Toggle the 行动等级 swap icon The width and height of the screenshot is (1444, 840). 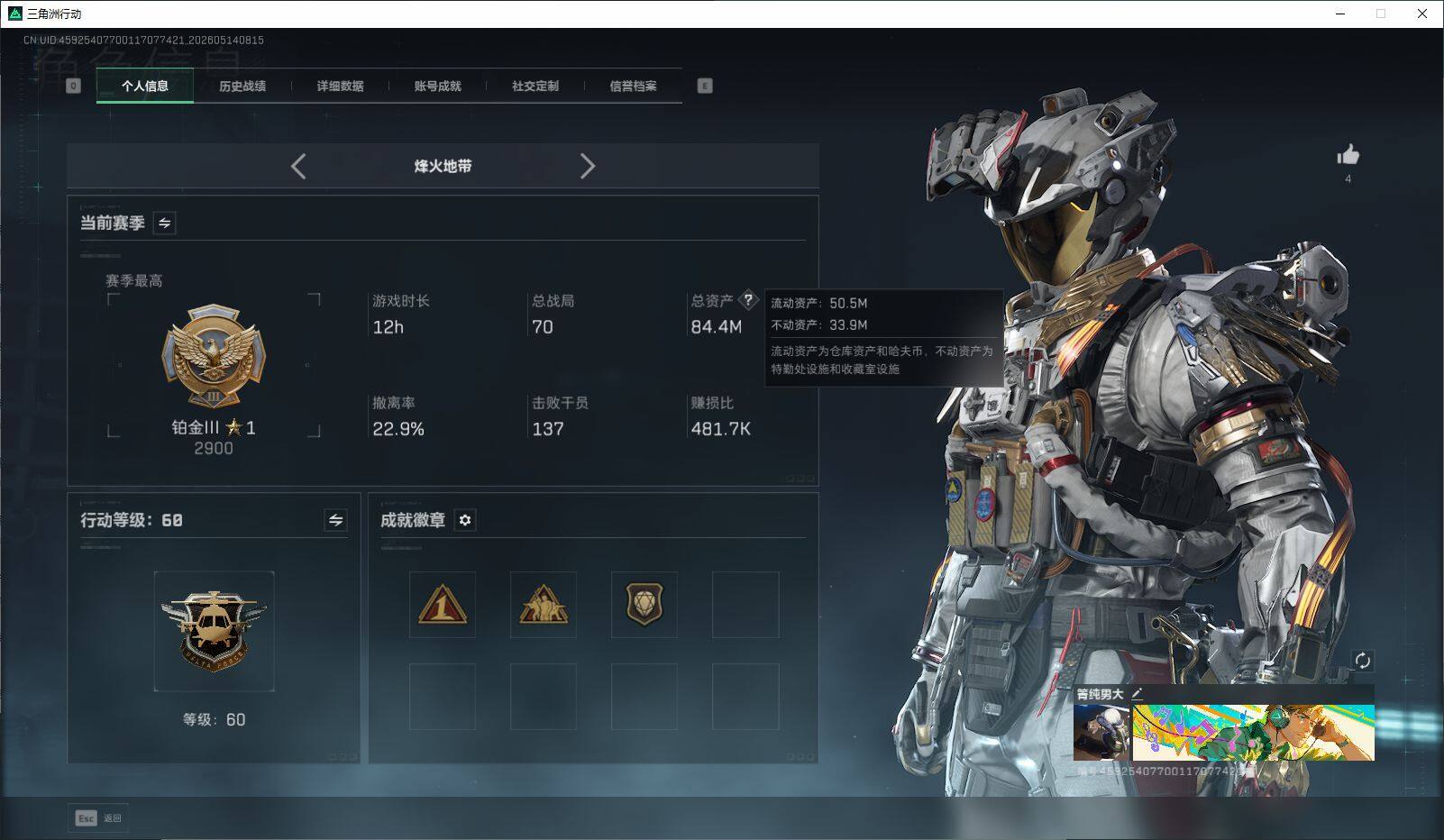pyautogui.click(x=335, y=520)
